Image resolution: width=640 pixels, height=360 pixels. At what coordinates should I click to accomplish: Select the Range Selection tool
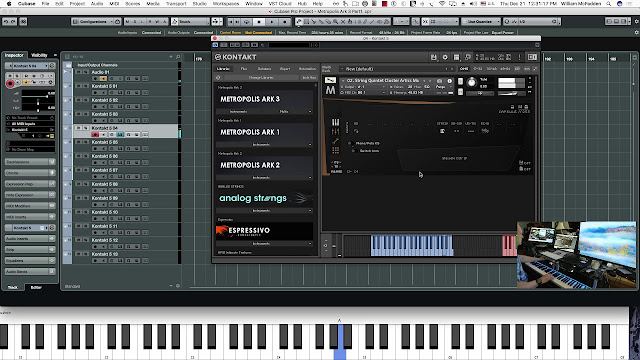click(307, 22)
